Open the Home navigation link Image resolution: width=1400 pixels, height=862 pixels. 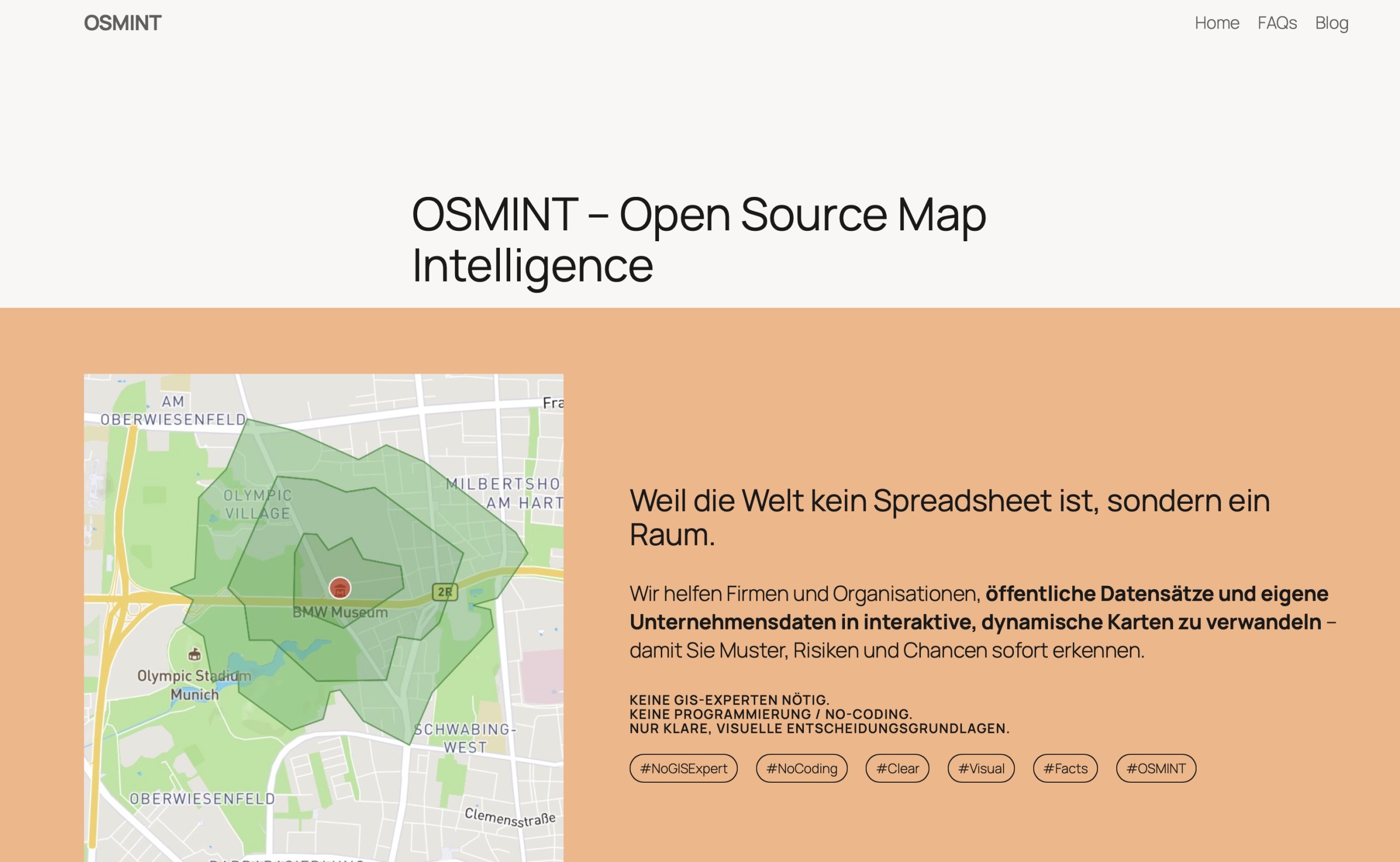click(x=1216, y=23)
